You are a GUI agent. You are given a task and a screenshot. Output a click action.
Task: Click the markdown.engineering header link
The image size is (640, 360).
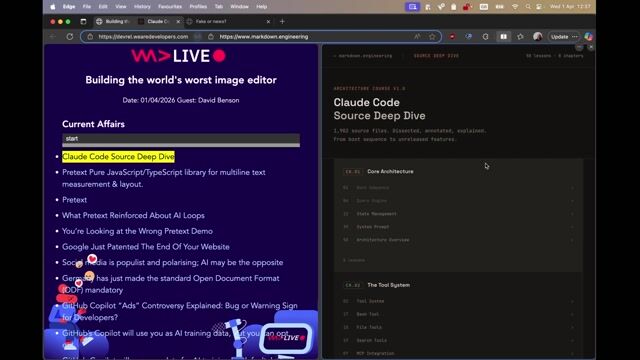[363, 56]
